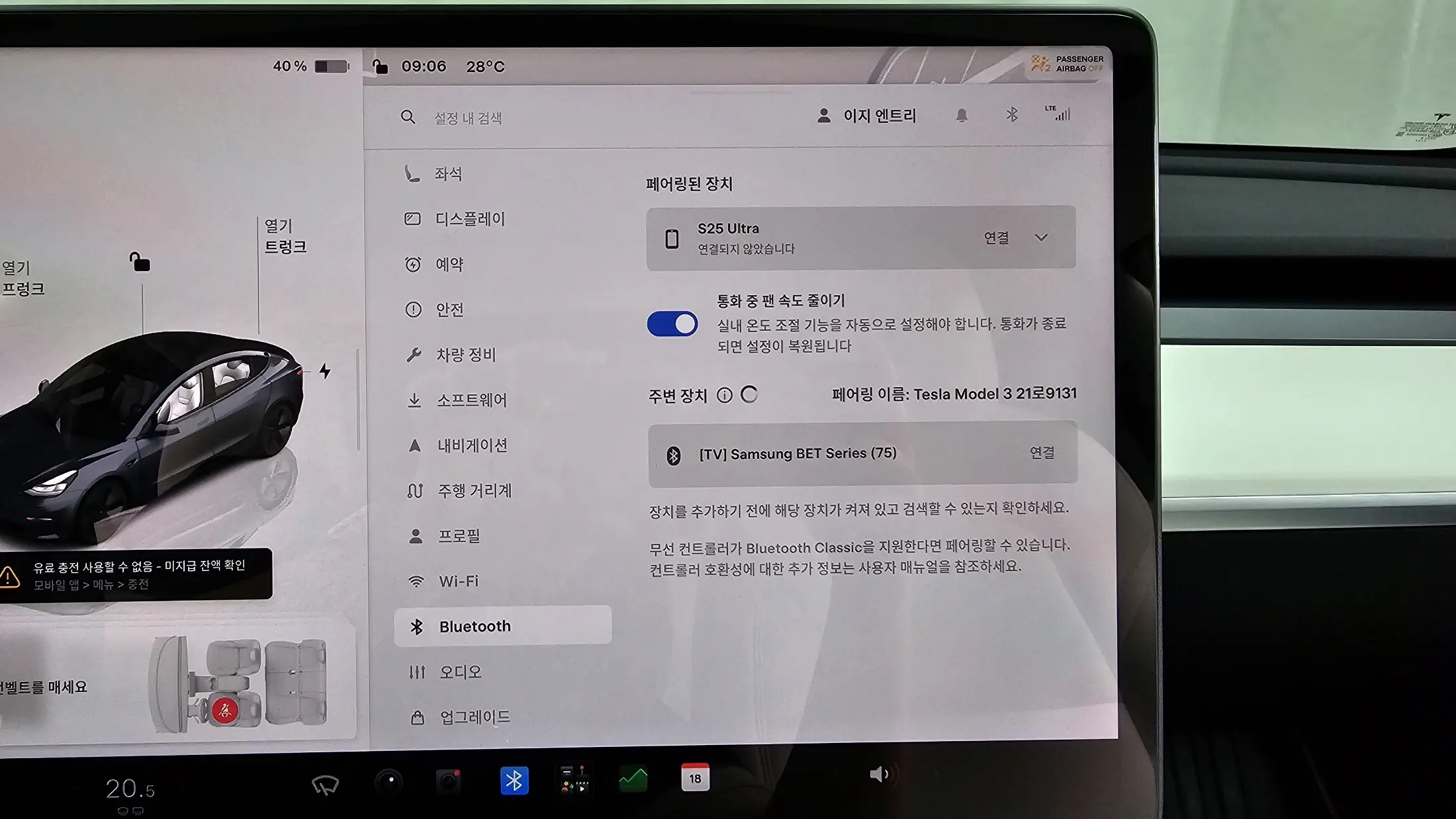Viewport: 1456px width, 819px height.
Task: Click the navigation arrow icon for 내비게이션
Action: (x=415, y=445)
